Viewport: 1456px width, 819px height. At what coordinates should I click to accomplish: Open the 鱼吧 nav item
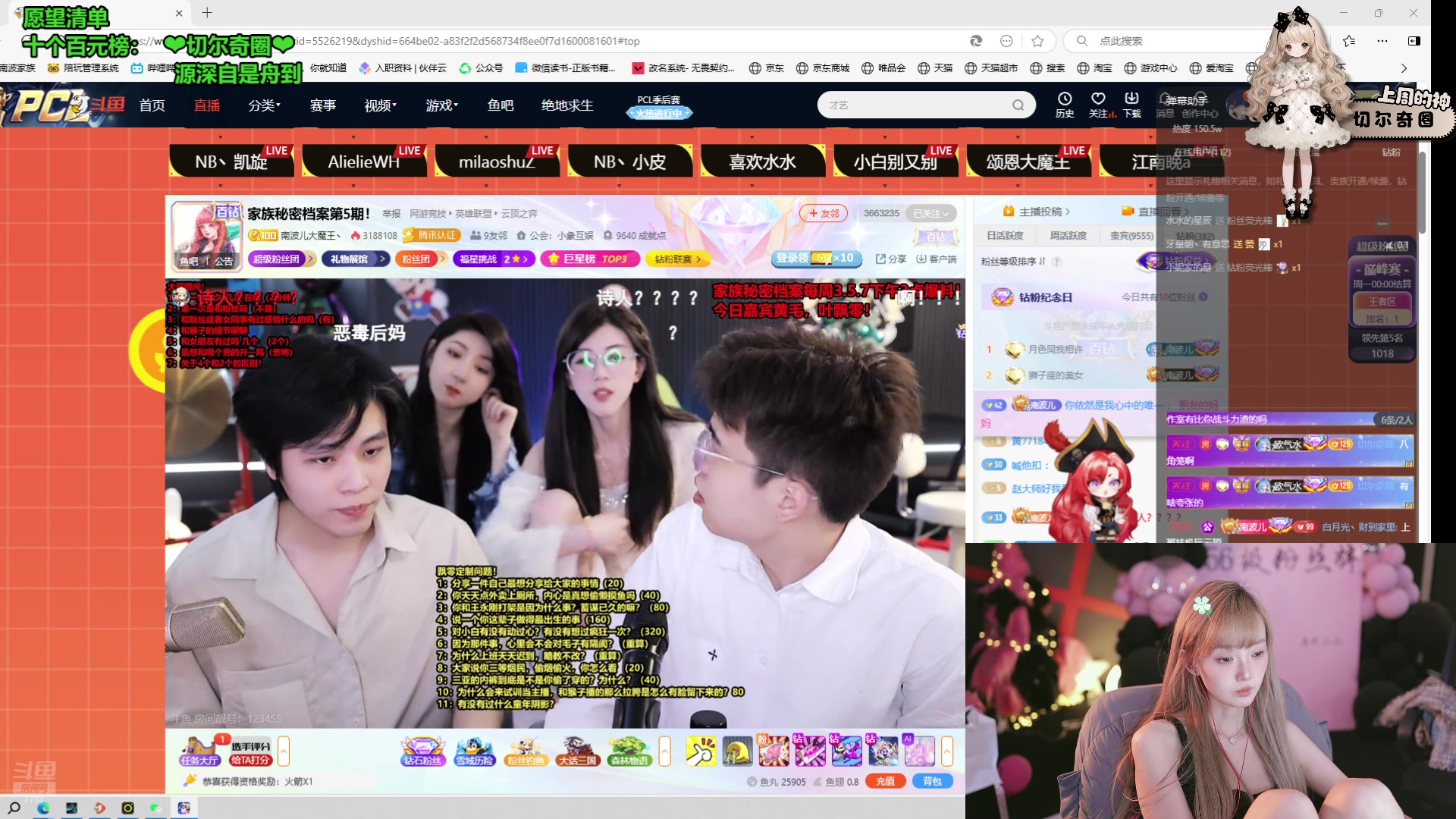[500, 105]
